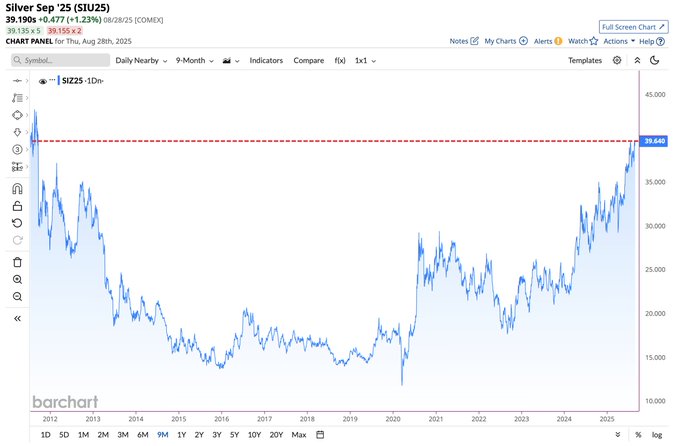Click in the Symbol search field

(61, 60)
